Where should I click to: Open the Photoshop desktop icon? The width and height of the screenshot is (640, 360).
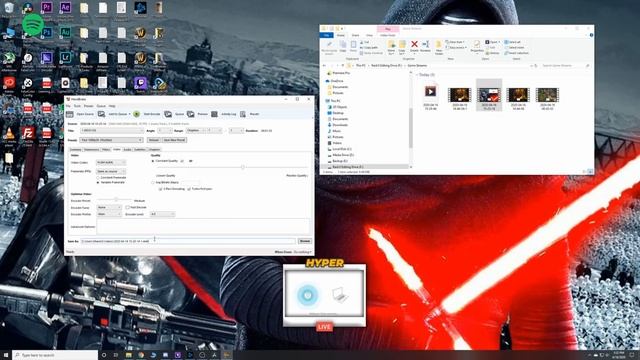pos(47,33)
